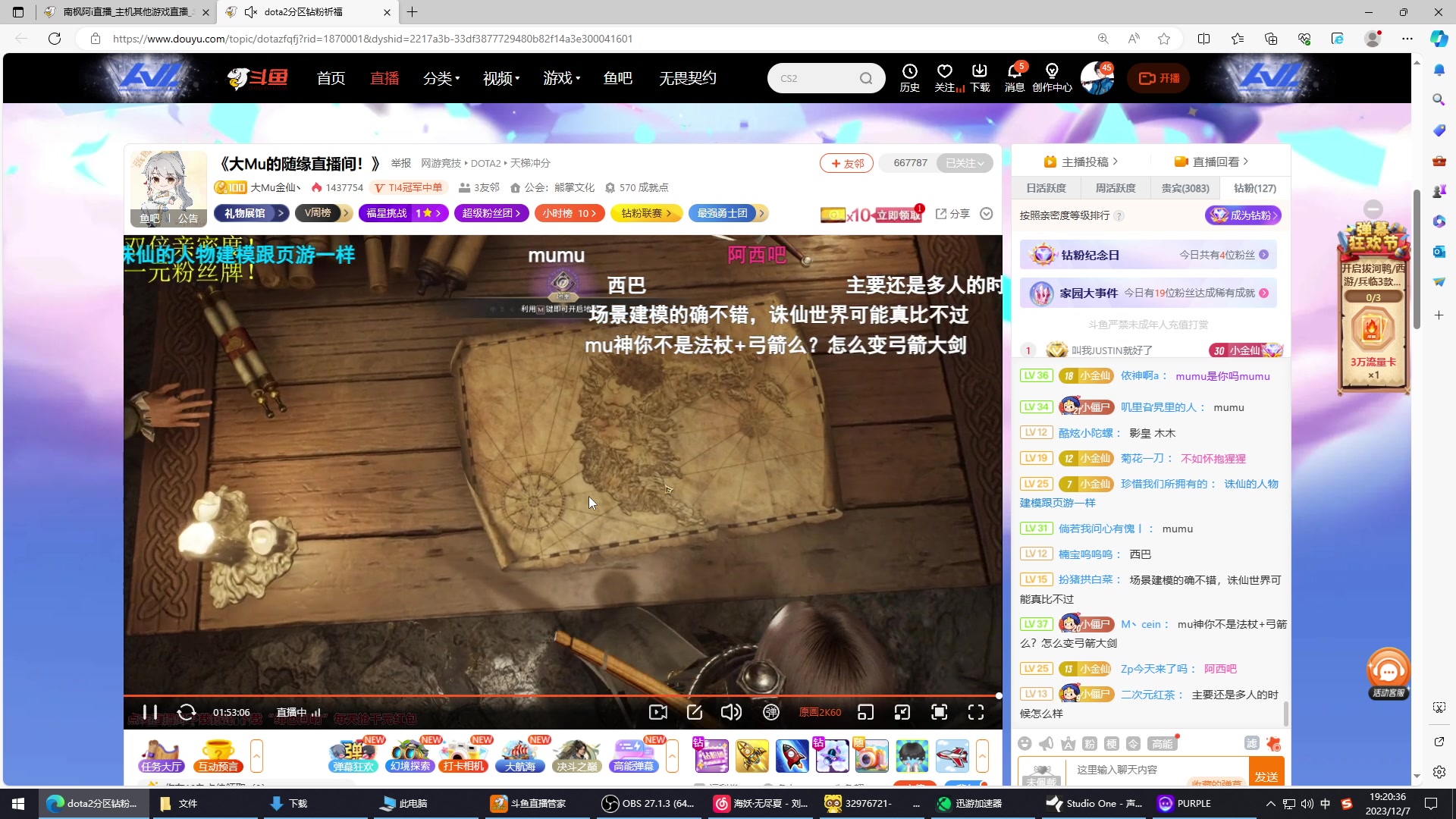Expand the 视频 video dropdown menu

pyautogui.click(x=501, y=78)
